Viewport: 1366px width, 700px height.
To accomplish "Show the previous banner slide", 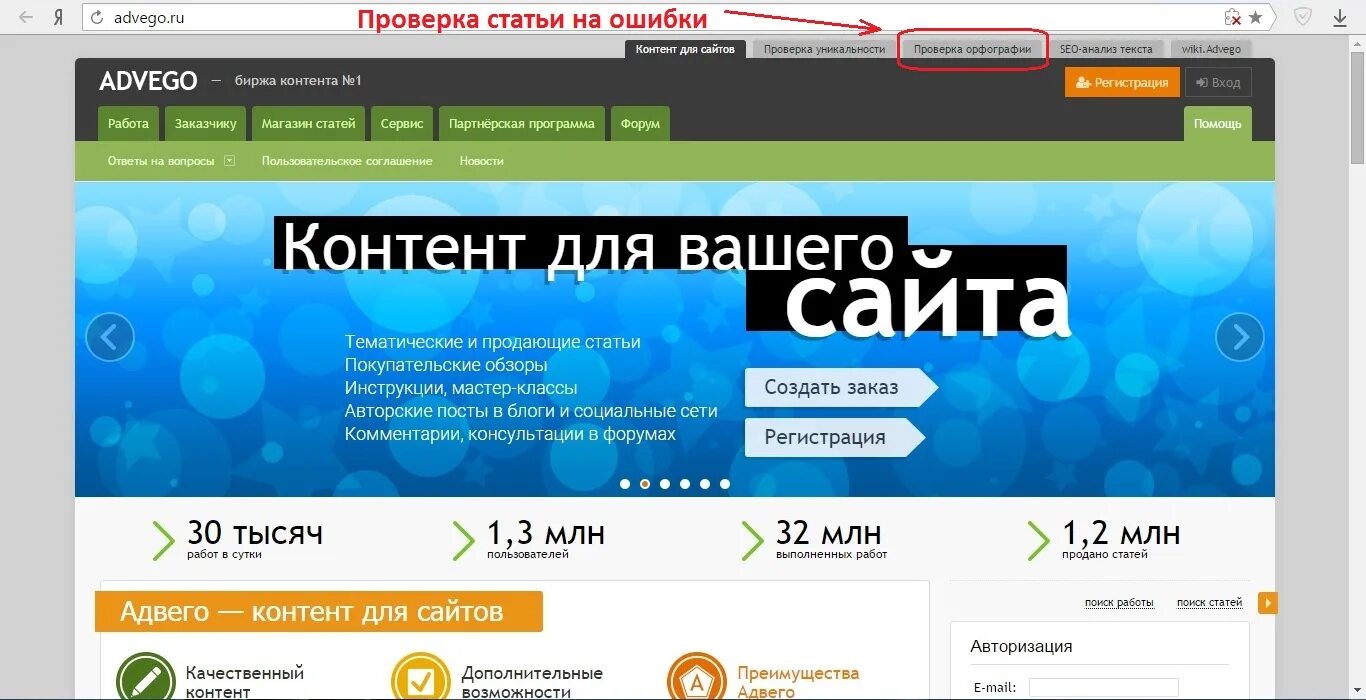I will coord(110,337).
